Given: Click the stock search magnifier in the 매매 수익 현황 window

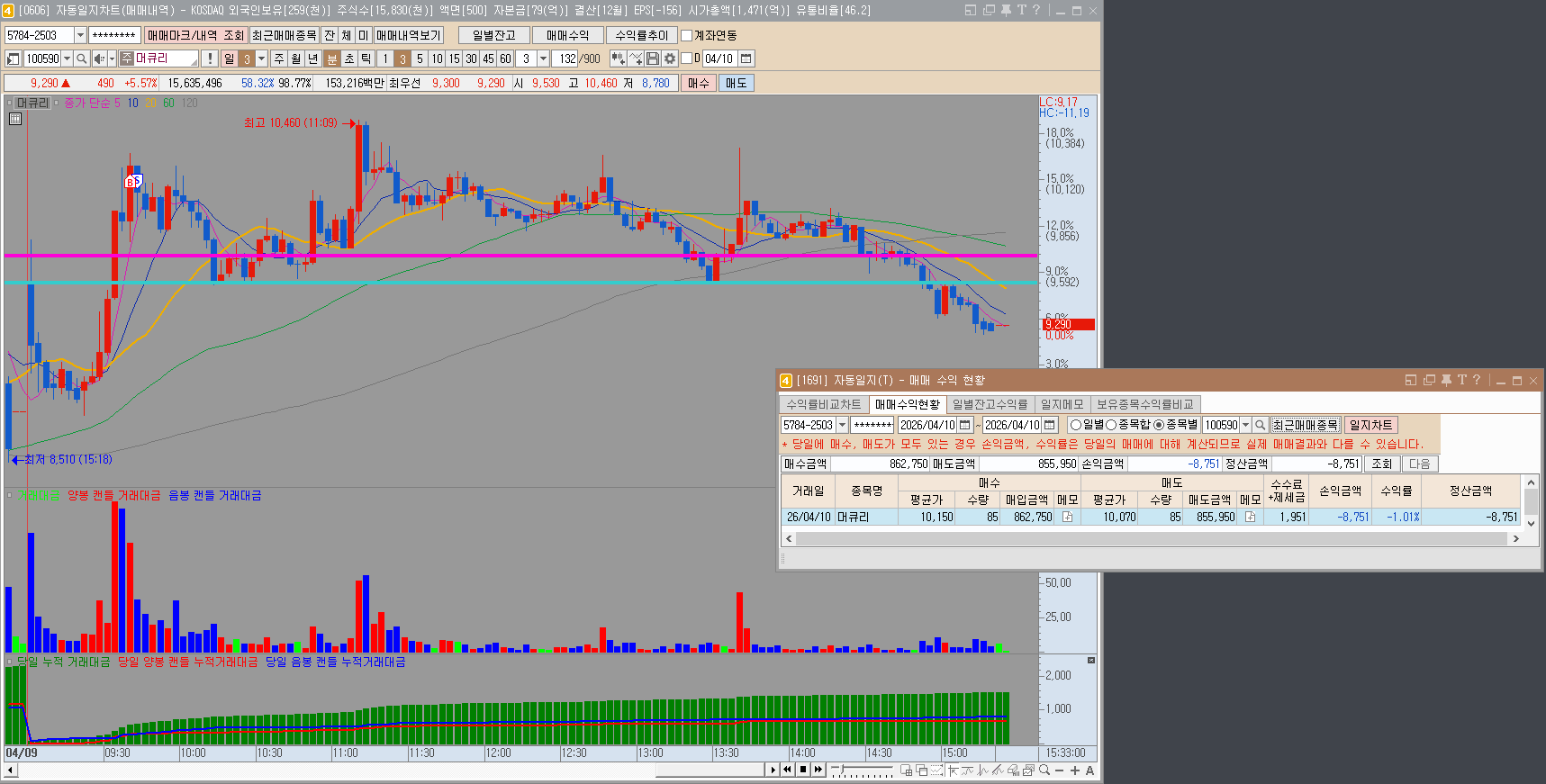Looking at the screenshot, I should tap(1261, 425).
